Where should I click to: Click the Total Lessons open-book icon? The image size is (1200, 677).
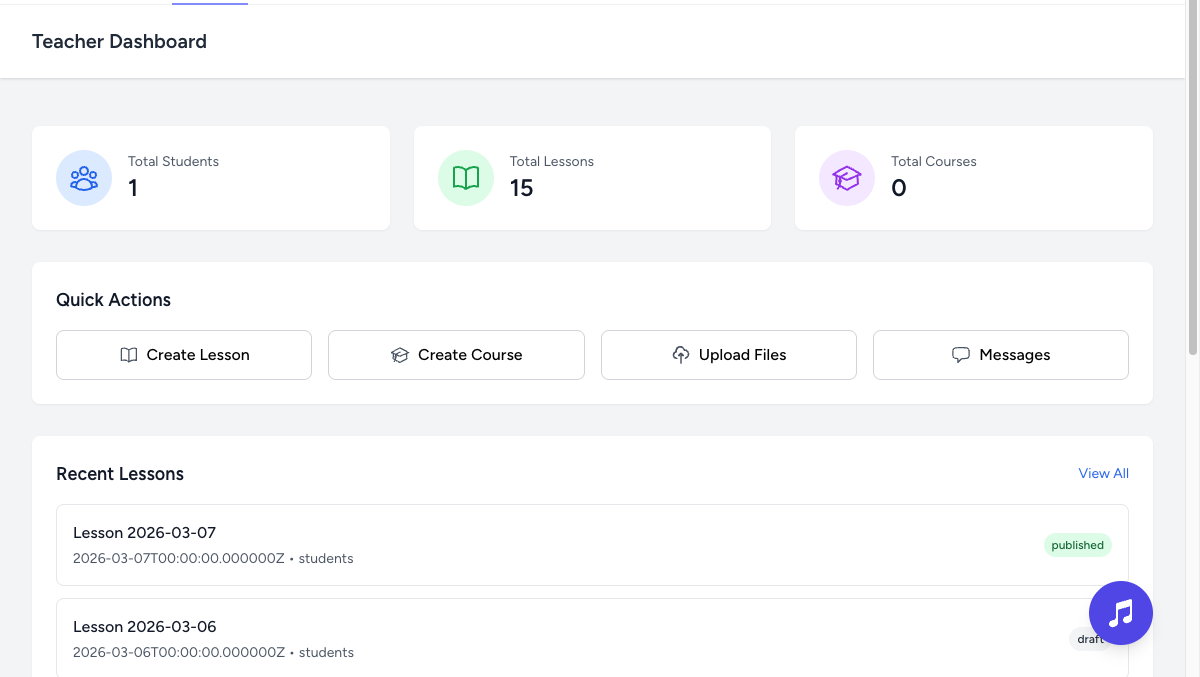tap(465, 178)
